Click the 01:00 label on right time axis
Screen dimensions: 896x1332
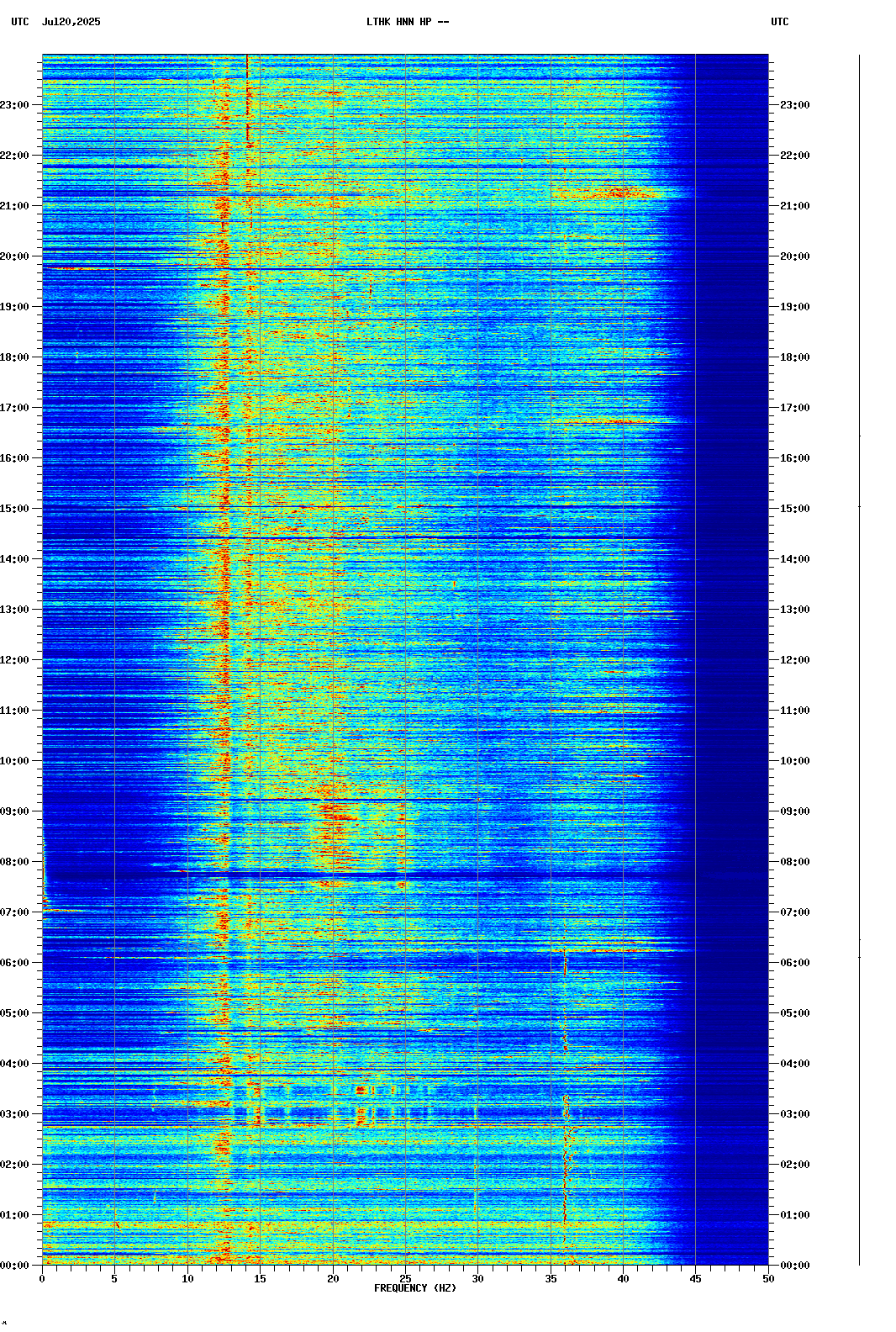pyautogui.click(x=795, y=1215)
